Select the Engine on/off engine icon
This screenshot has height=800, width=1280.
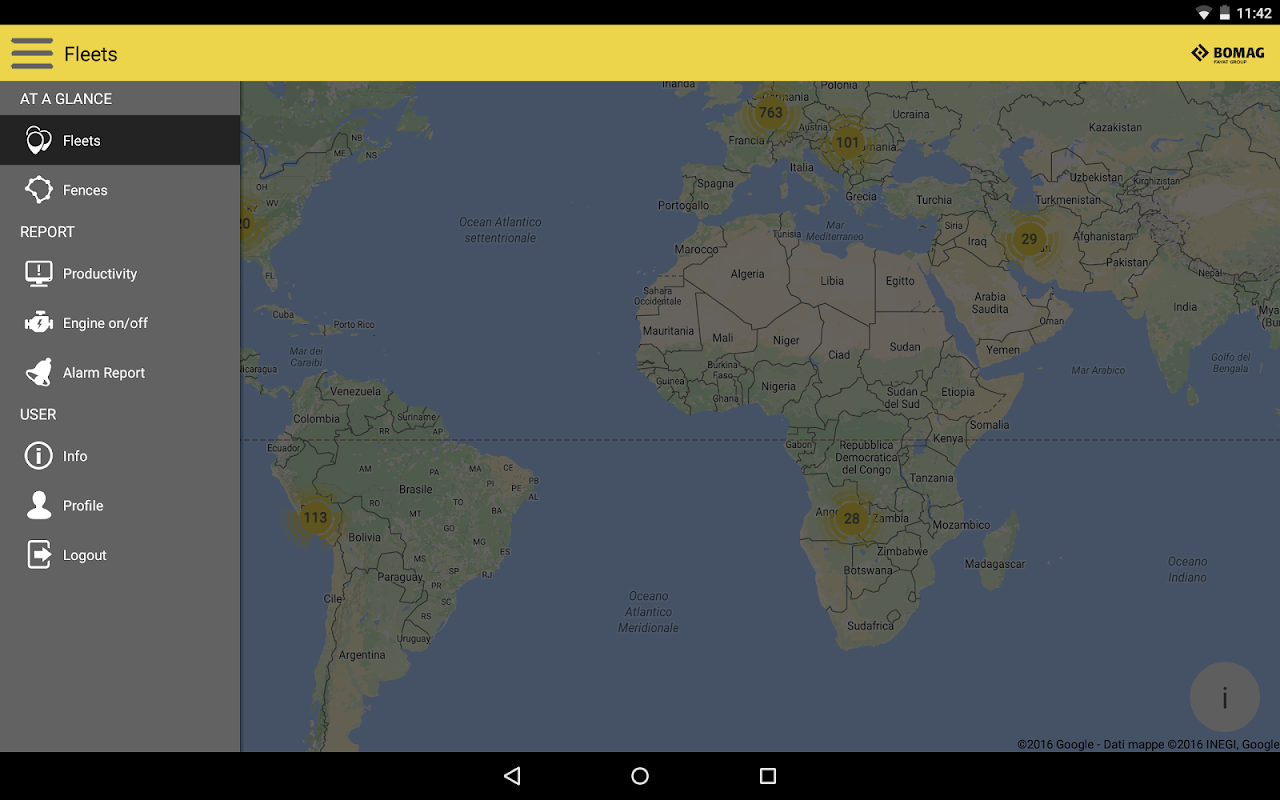pyautogui.click(x=38, y=323)
